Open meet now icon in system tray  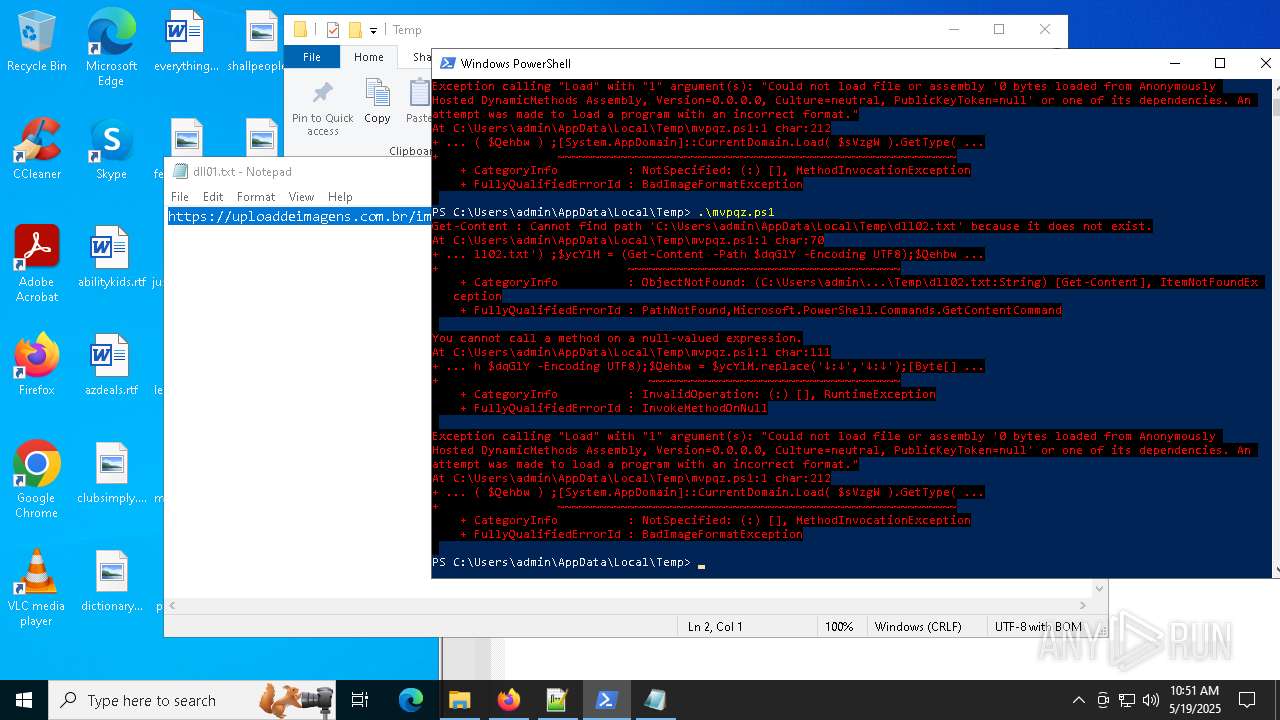coord(1102,700)
